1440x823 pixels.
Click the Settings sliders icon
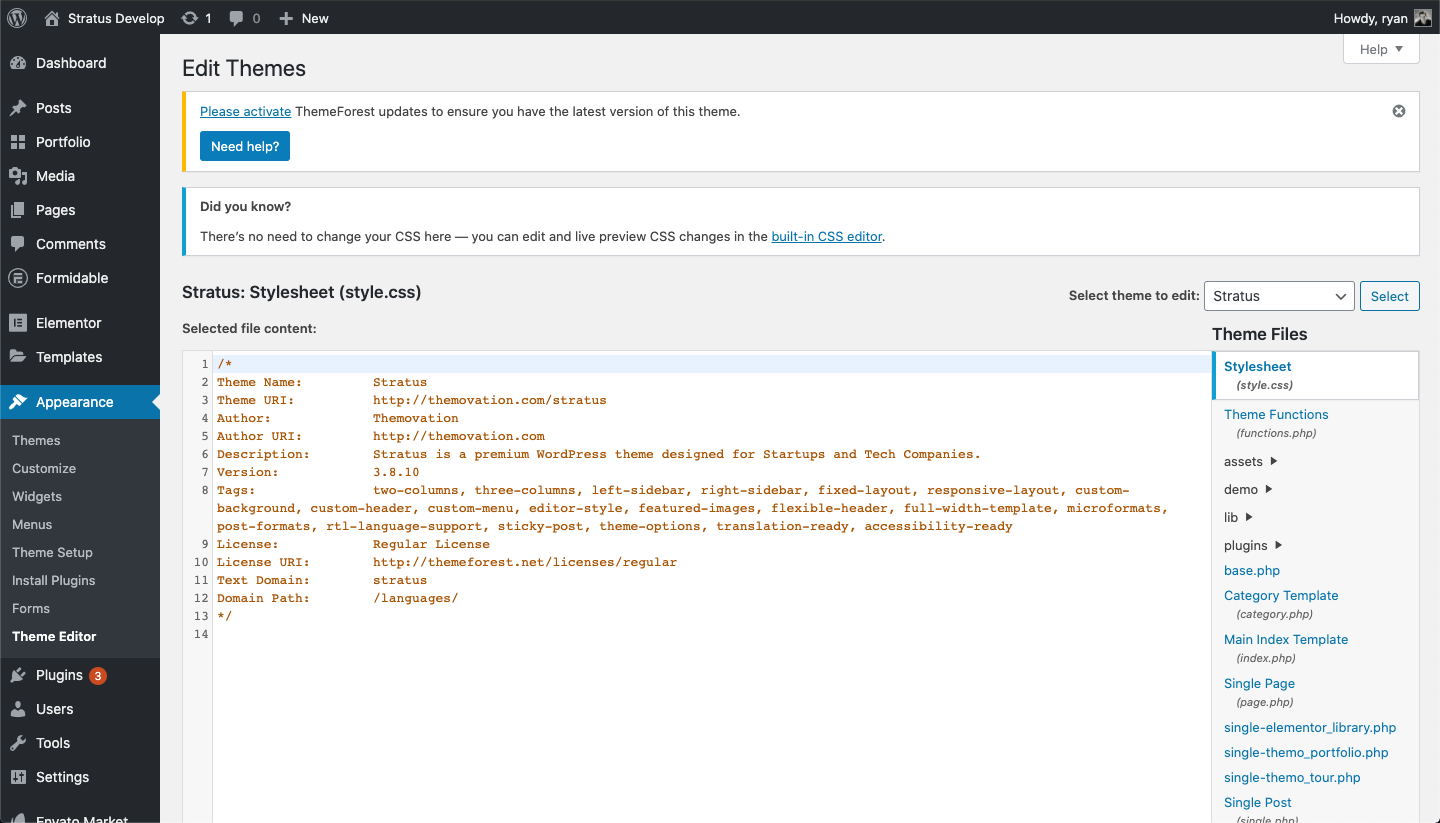point(18,777)
